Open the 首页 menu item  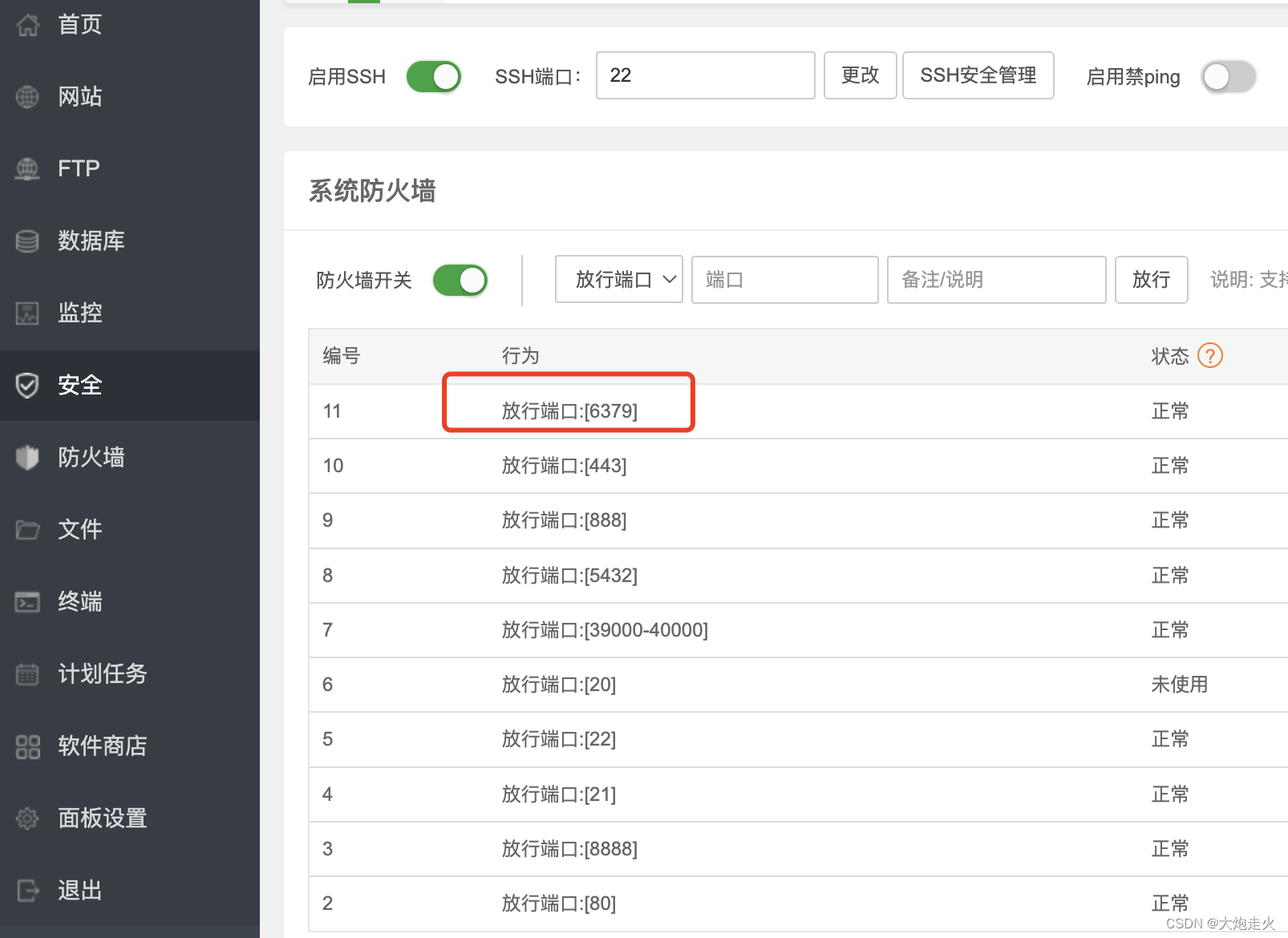point(80,25)
